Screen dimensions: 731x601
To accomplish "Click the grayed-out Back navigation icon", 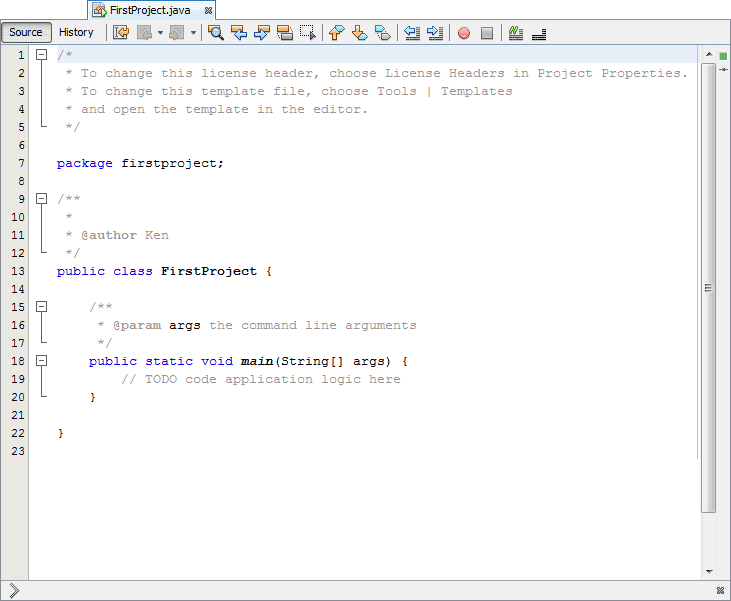I will 145,33.
